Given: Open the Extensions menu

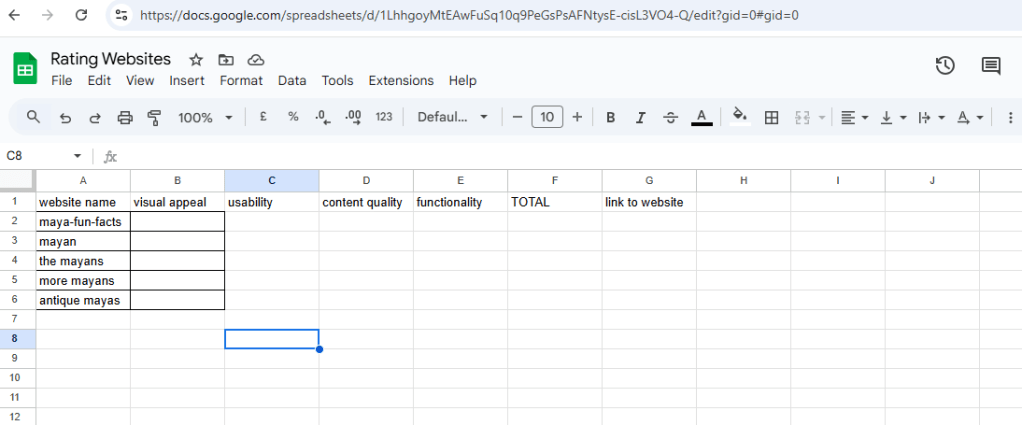Looking at the screenshot, I should tap(401, 81).
